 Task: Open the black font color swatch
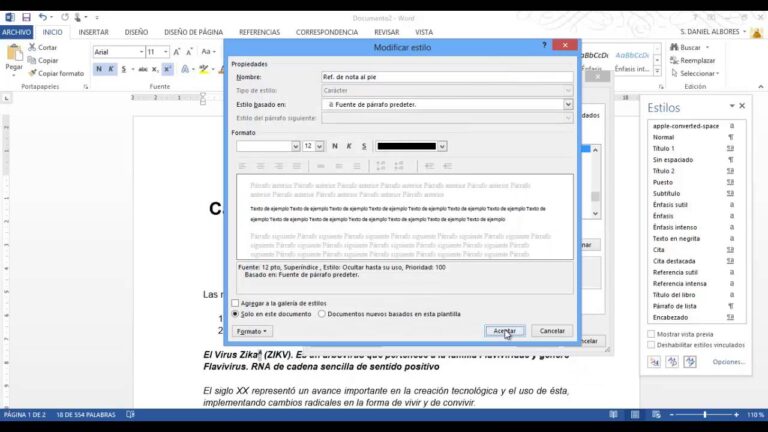[x=407, y=146]
